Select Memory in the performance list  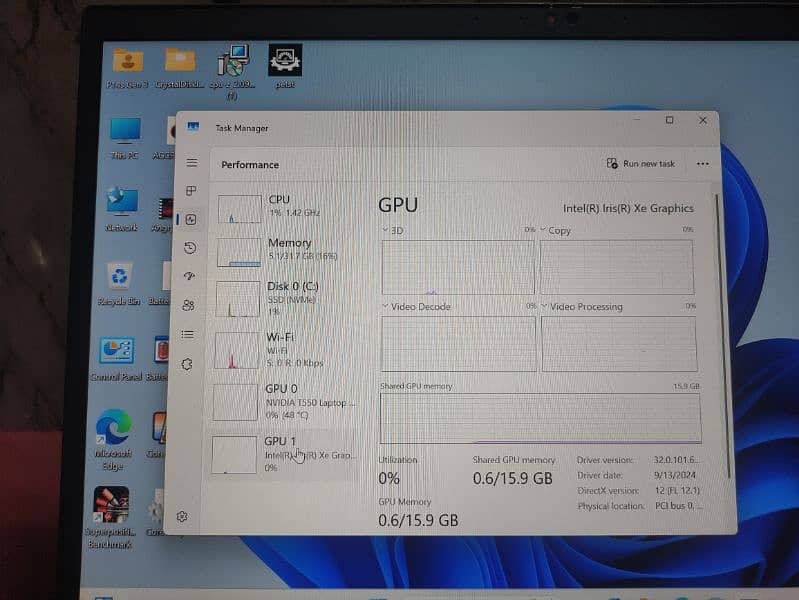tap(288, 250)
